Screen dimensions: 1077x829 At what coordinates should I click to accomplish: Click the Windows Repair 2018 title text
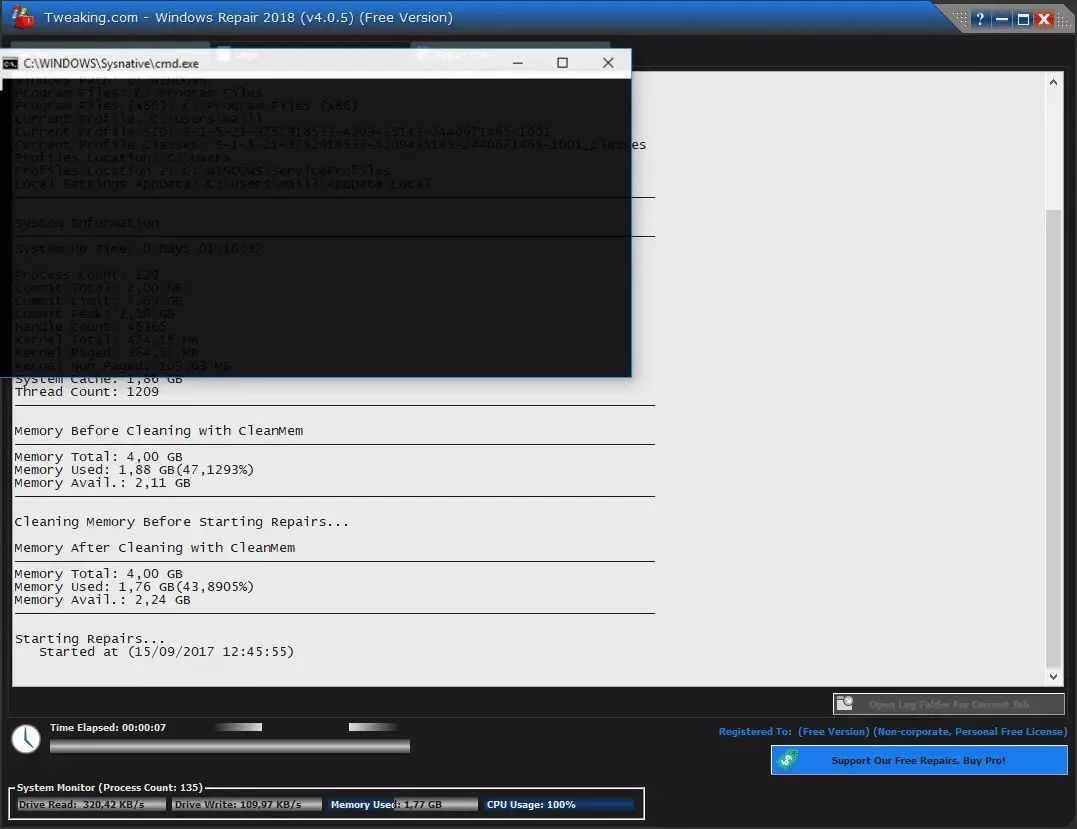coord(248,17)
